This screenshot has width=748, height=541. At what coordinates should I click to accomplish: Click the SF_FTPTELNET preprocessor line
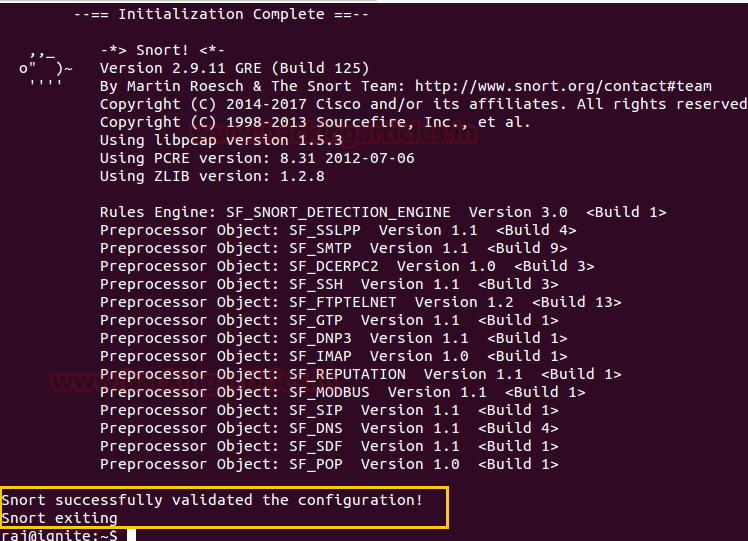(360, 302)
